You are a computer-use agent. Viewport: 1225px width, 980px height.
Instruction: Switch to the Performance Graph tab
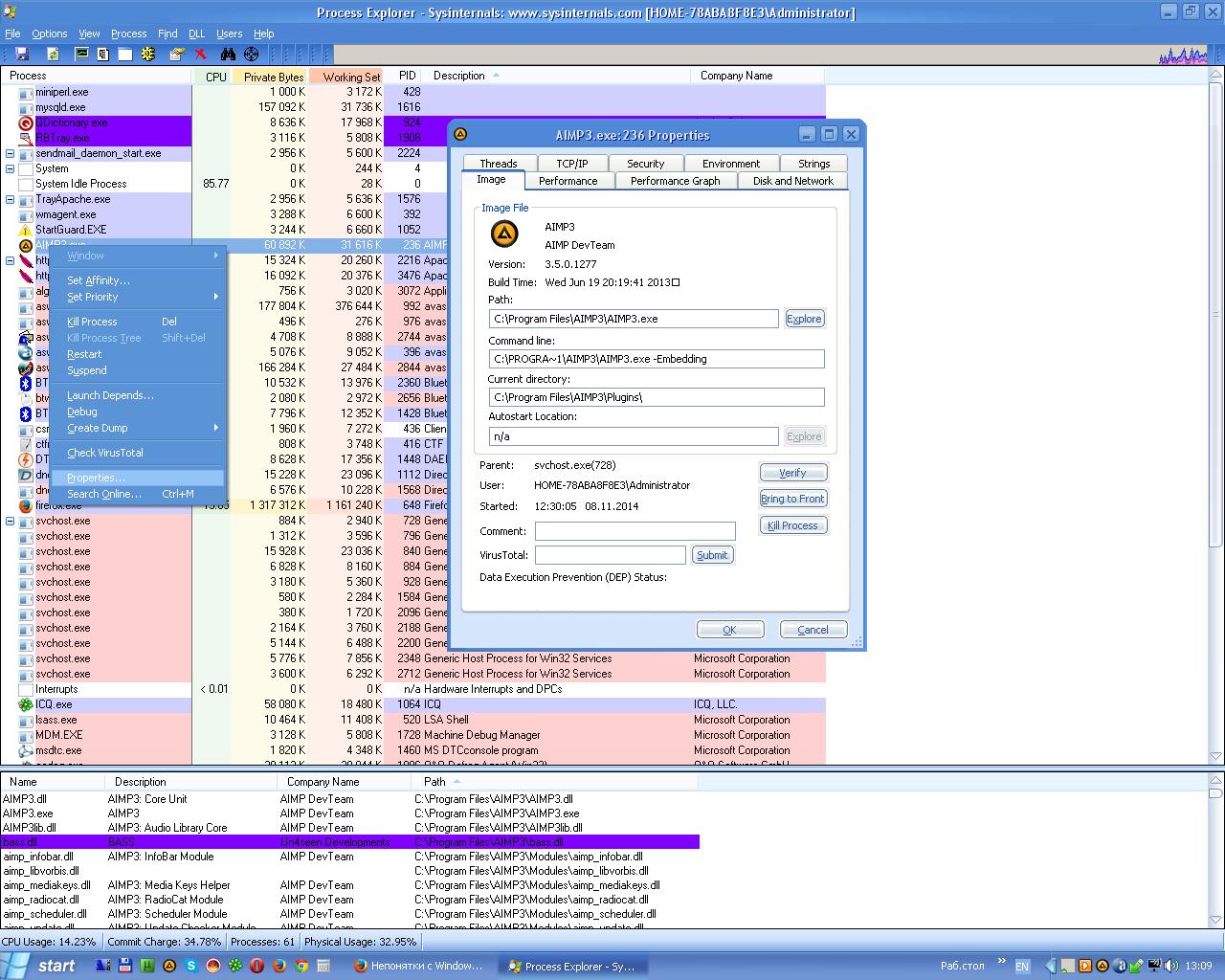point(675,181)
